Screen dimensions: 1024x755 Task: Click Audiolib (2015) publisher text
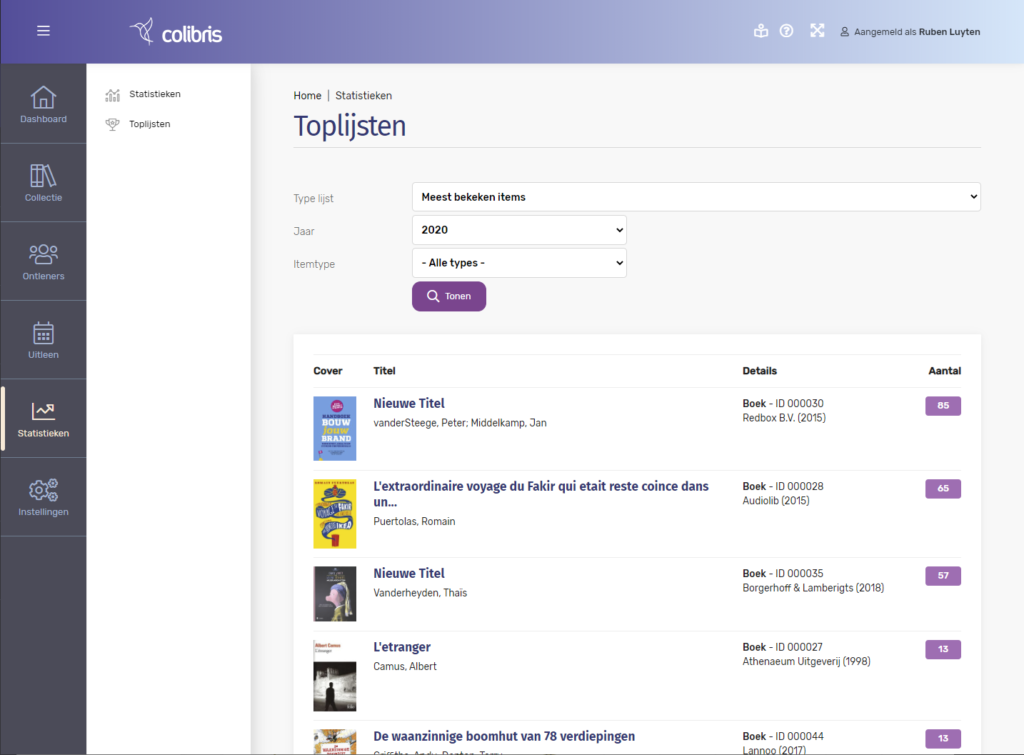[x=776, y=501]
